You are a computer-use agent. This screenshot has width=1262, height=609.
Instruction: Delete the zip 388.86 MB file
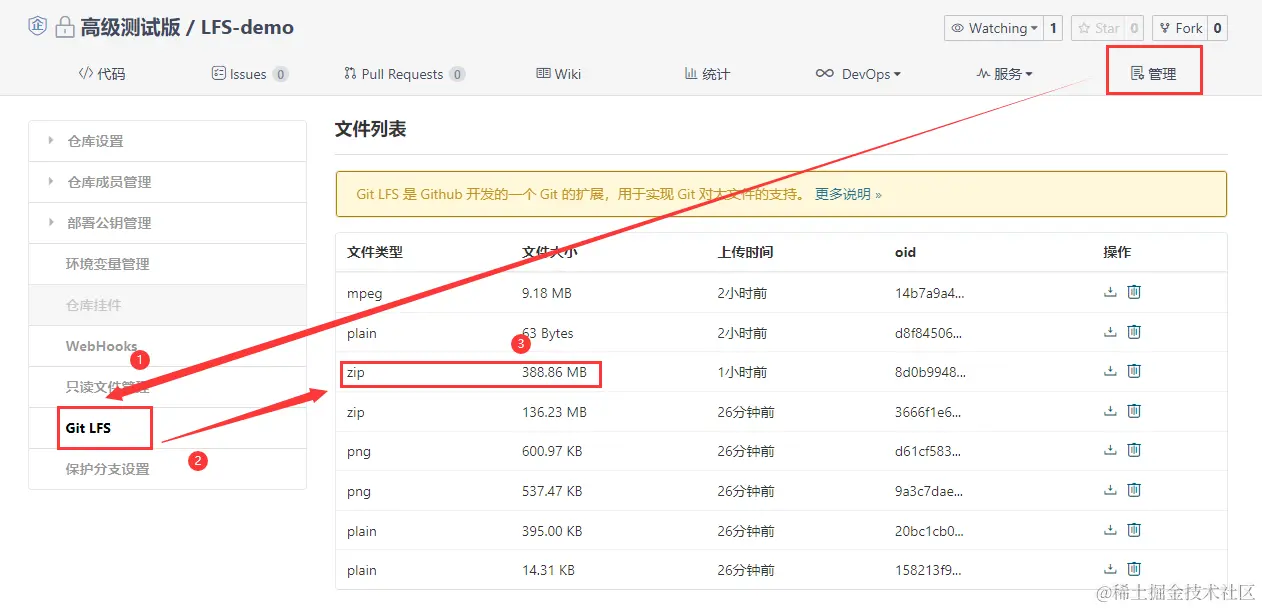click(1134, 371)
